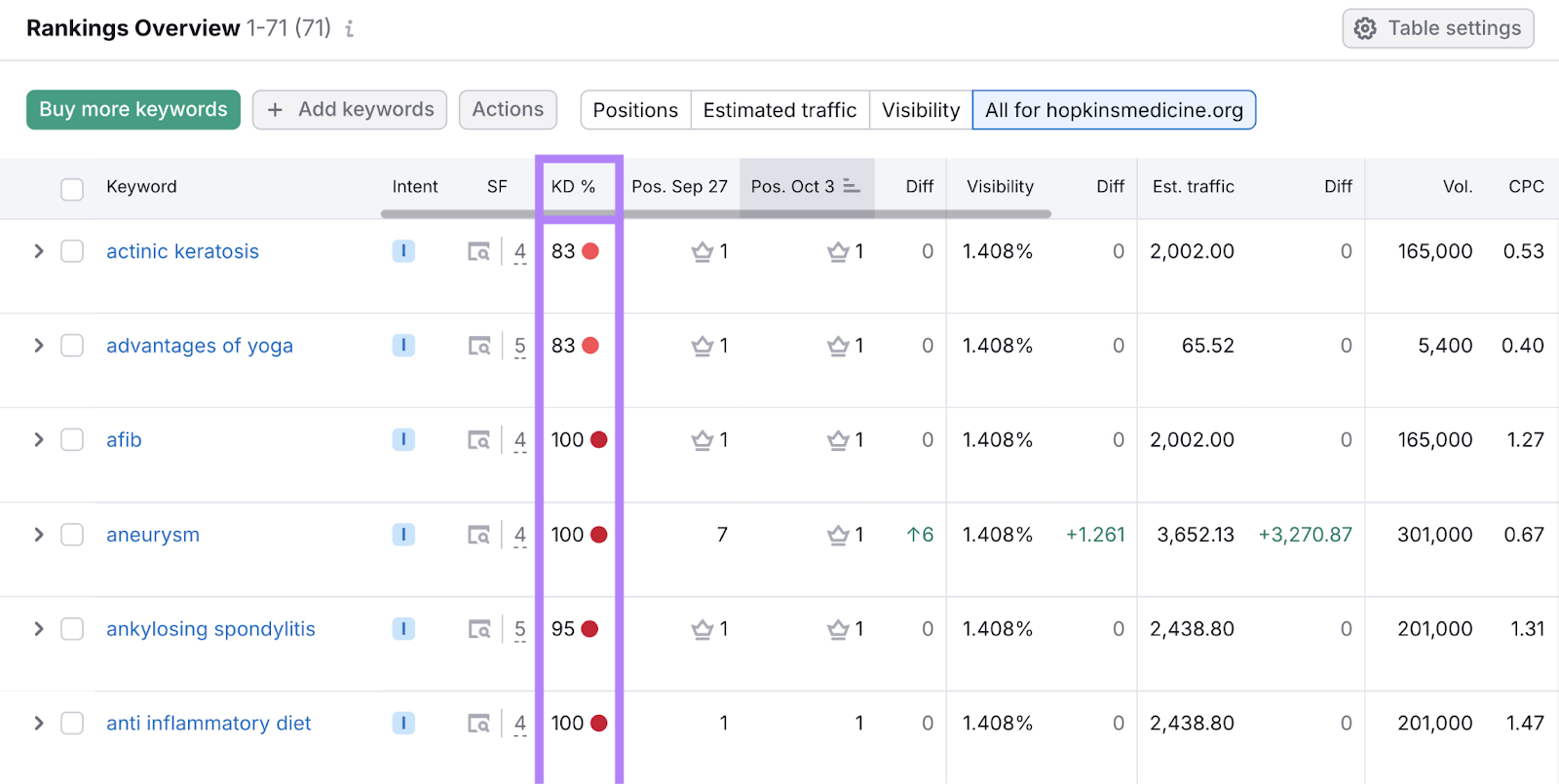The width and height of the screenshot is (1559, 784).
Task: Sort by Est. traffic column header
Action: 1194,187
